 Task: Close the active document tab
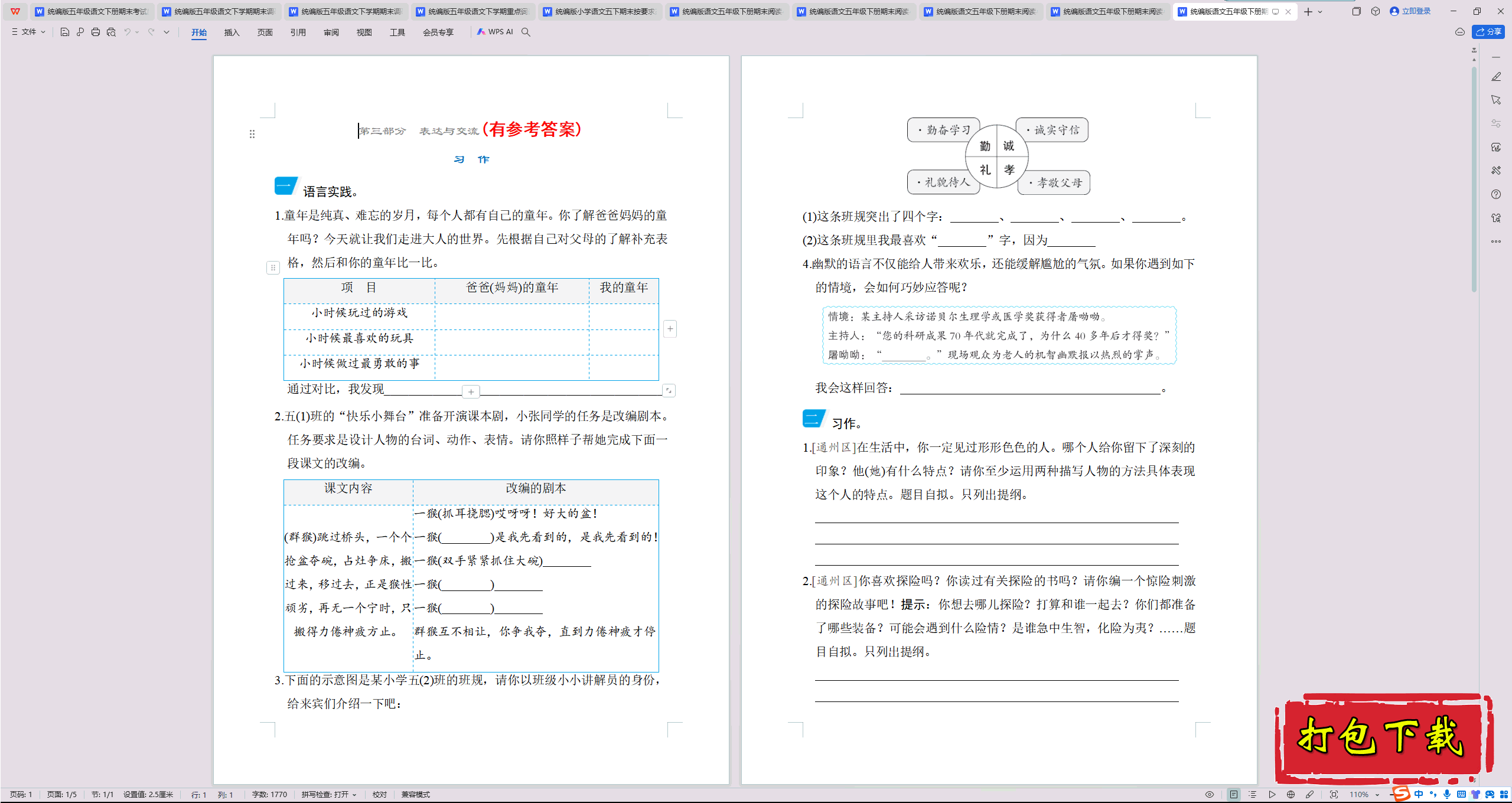(x=1288, y=11)
